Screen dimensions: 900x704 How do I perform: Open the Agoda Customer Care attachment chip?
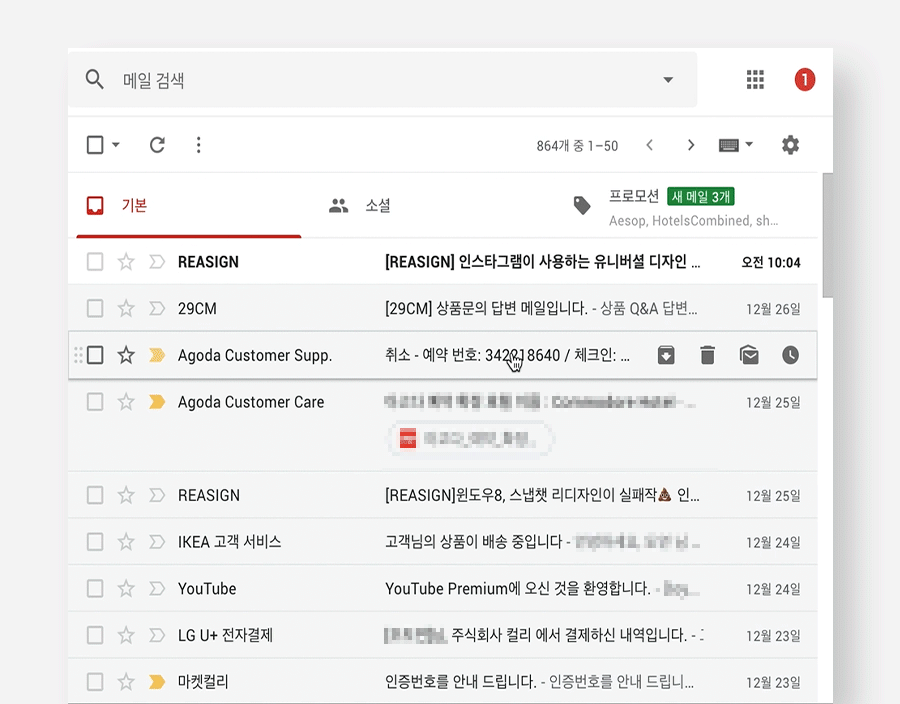click(x=470, y=439)
